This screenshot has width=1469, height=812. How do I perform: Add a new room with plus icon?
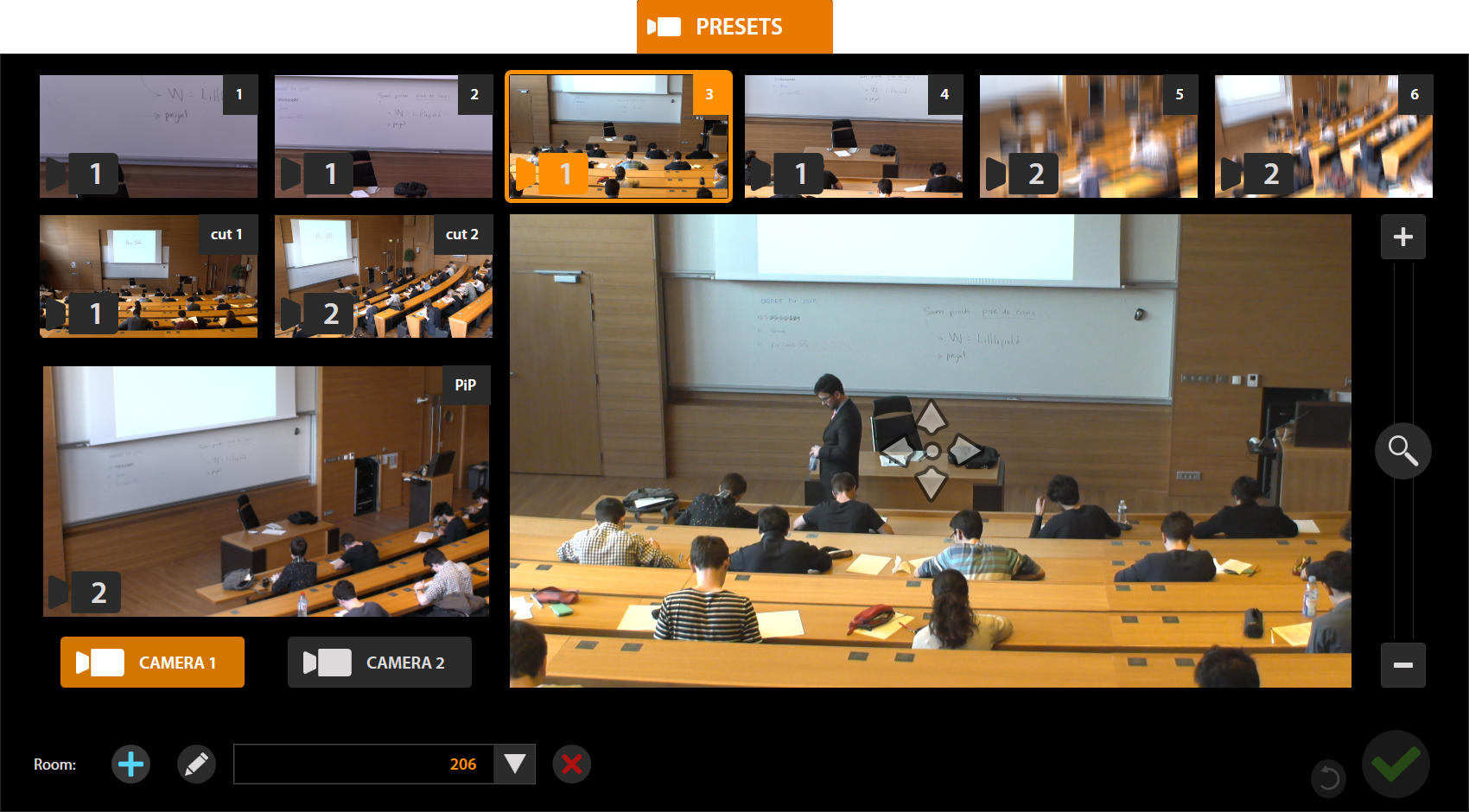click(x=130, y=764)
